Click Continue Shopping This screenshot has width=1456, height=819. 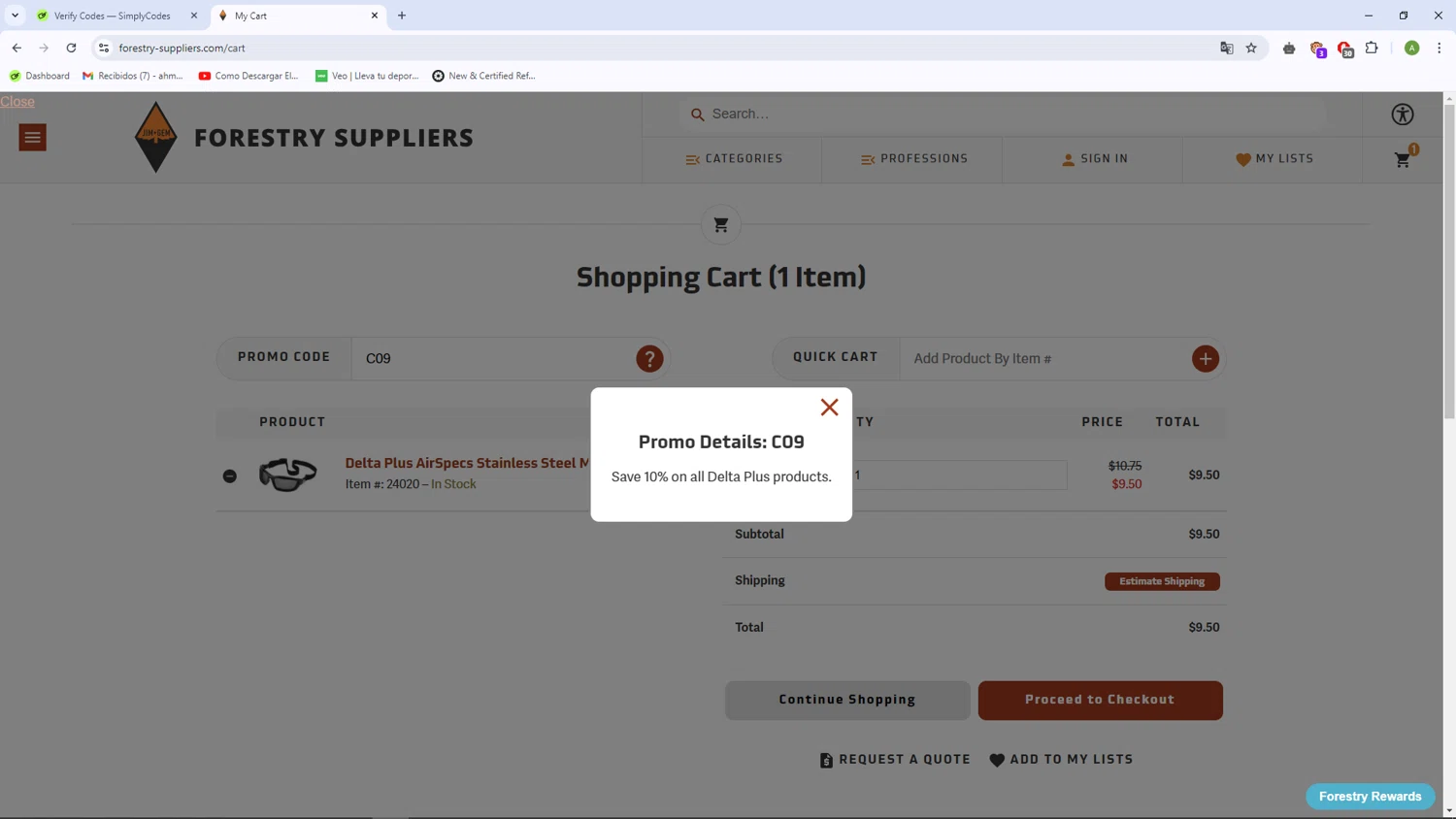(847, 701)
